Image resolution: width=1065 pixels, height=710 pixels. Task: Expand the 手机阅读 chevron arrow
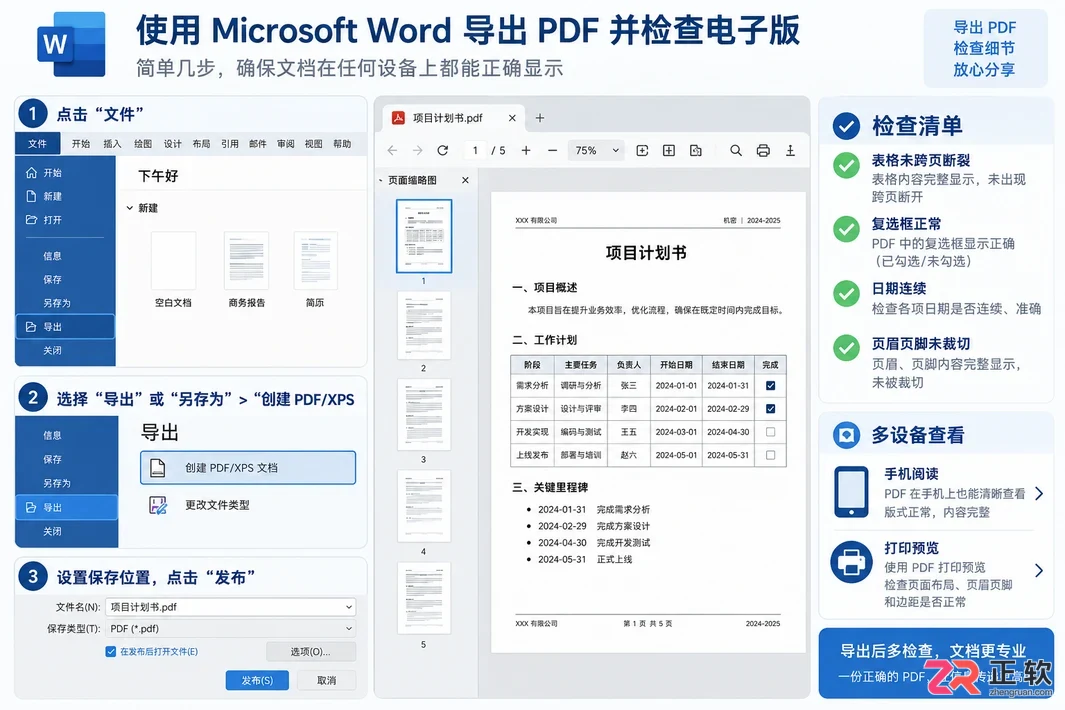1039,493
